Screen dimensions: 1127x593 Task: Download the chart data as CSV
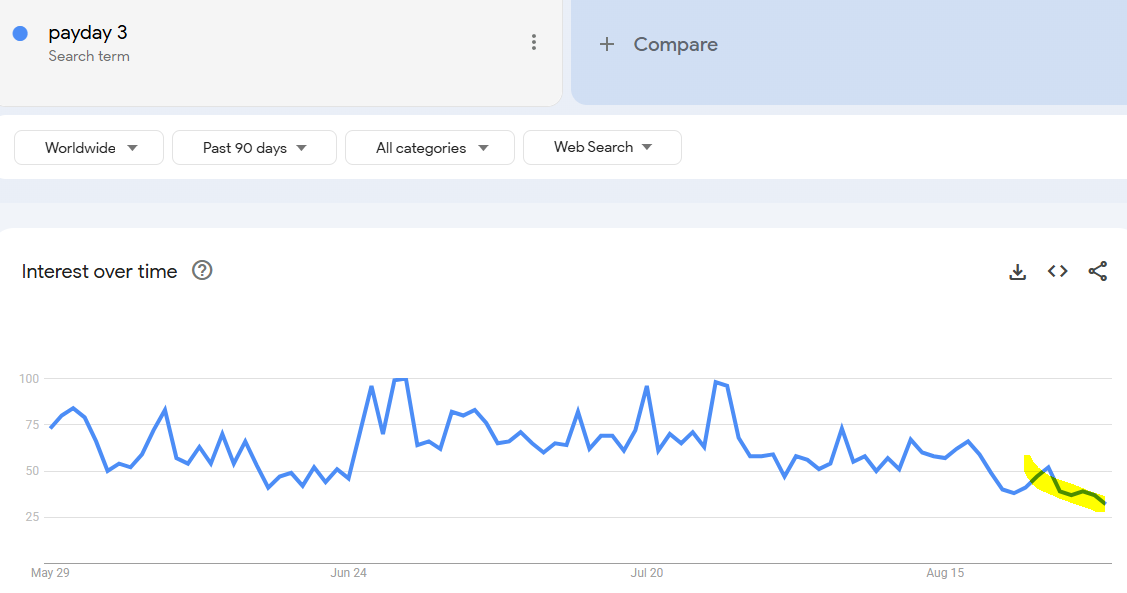1017,271
